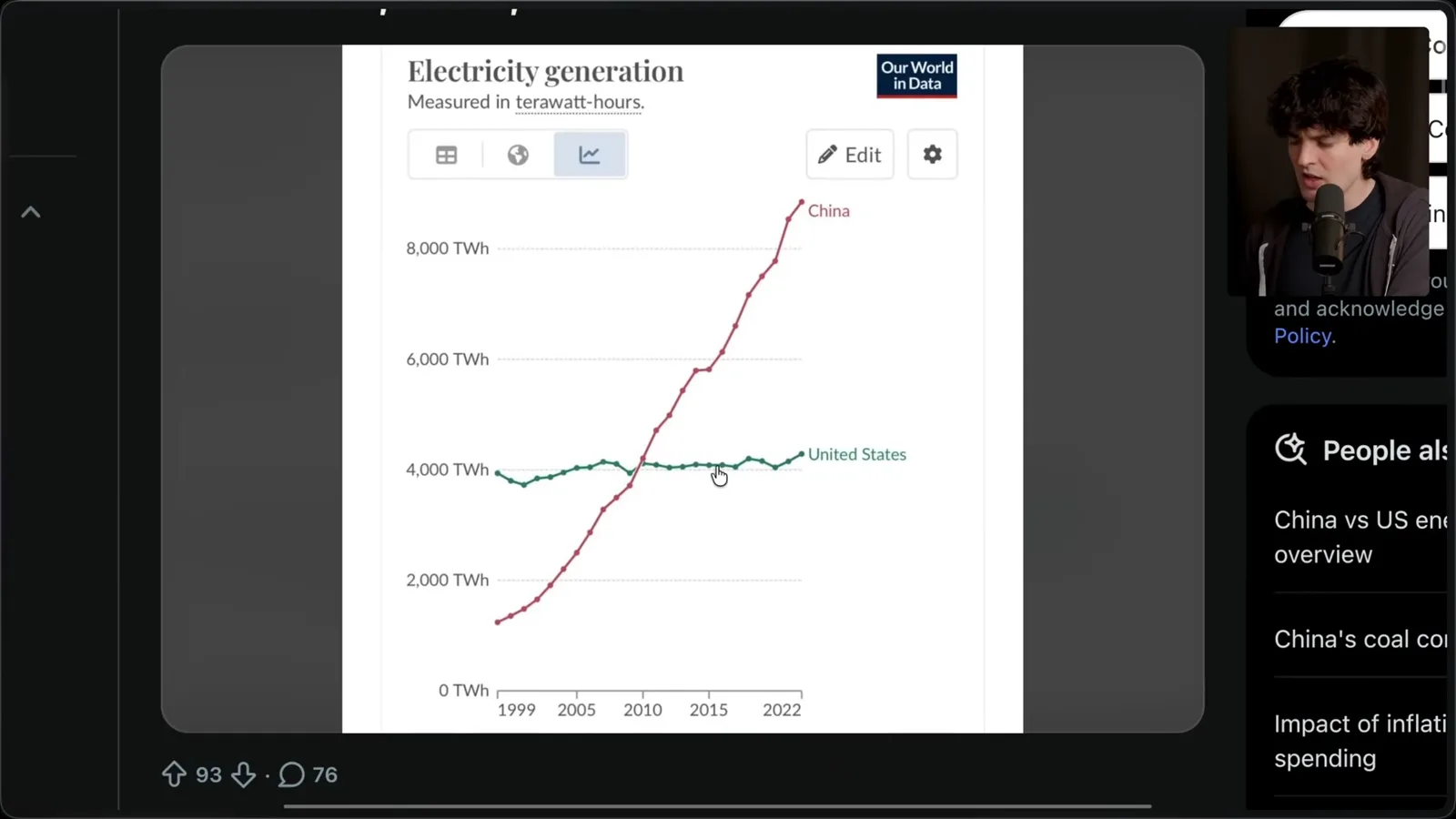
Task: Open Impact of inflation spending suggestion
Action: pyautogui.click(x=1360, y=741)
